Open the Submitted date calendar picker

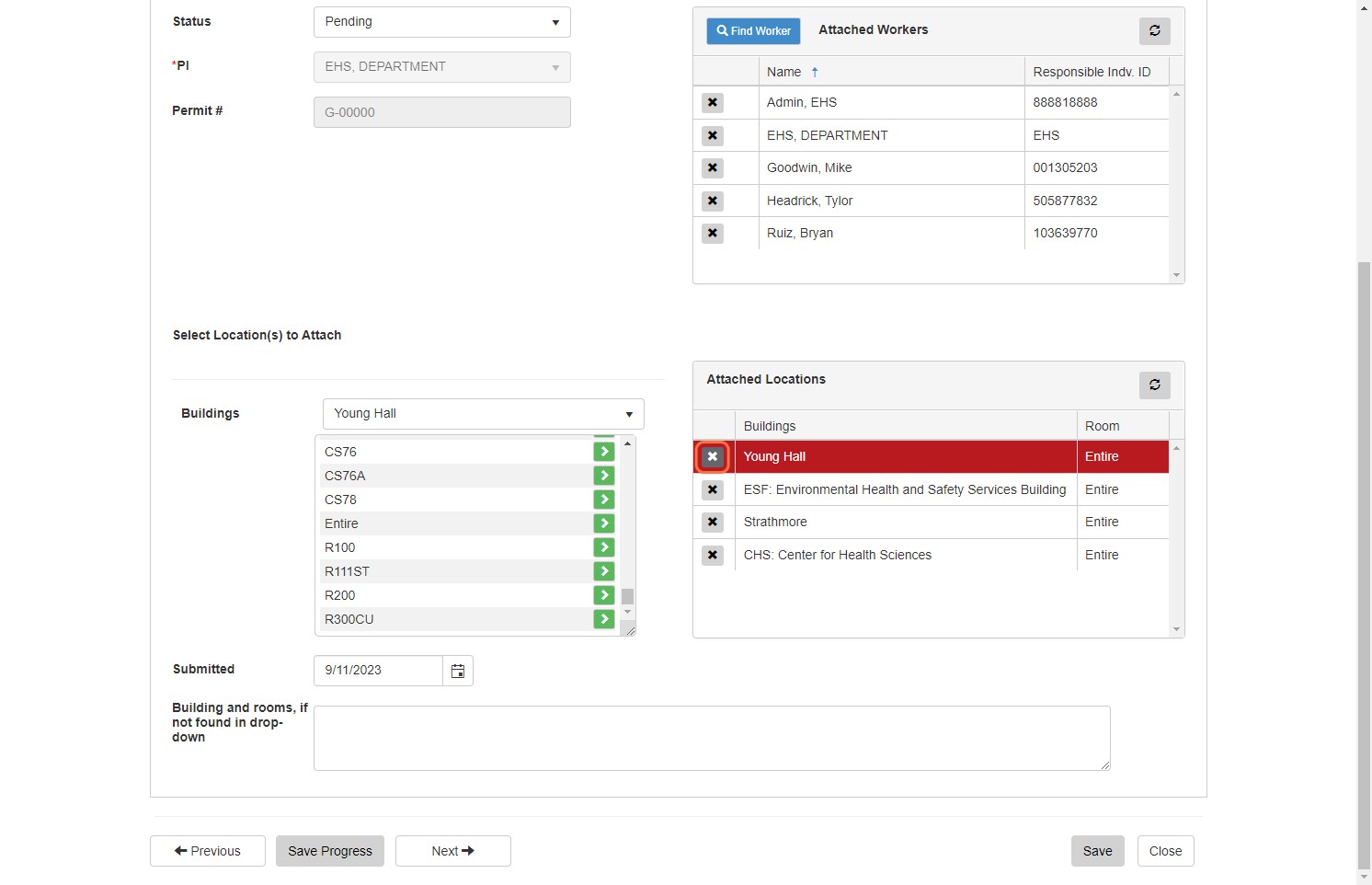[x=458, y=672]
